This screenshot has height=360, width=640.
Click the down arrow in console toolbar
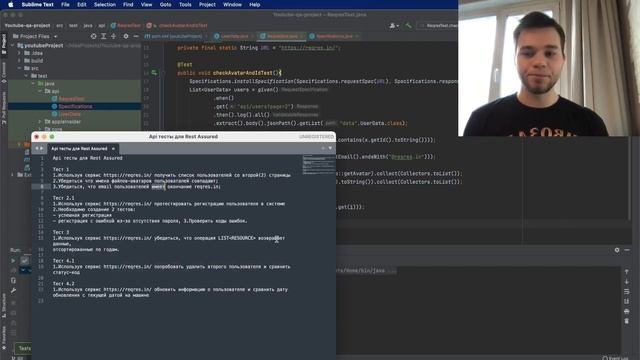click(627, 282)
